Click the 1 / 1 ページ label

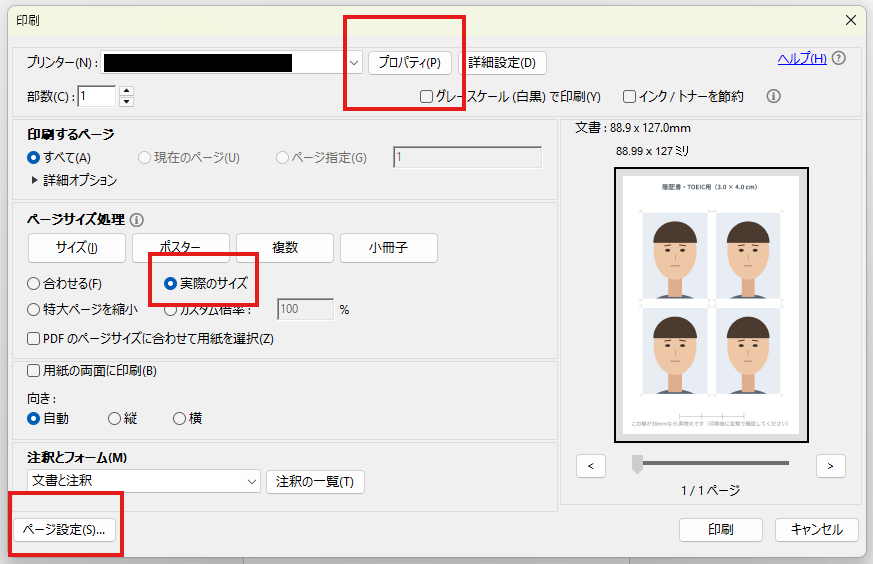(x=710, y=491)
